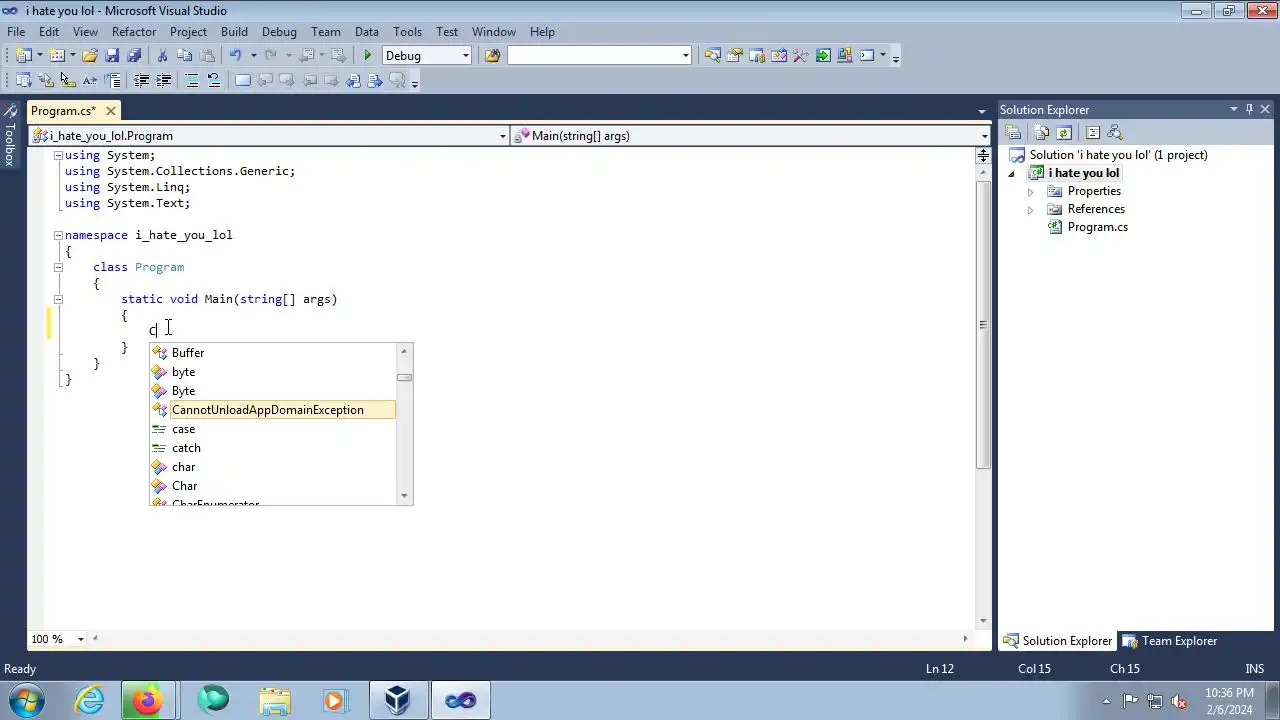The height and width of the screenshot is (720, 1280).
Task: Click Refresh icon in Solution Explorer
Action: pos(1064,133)
